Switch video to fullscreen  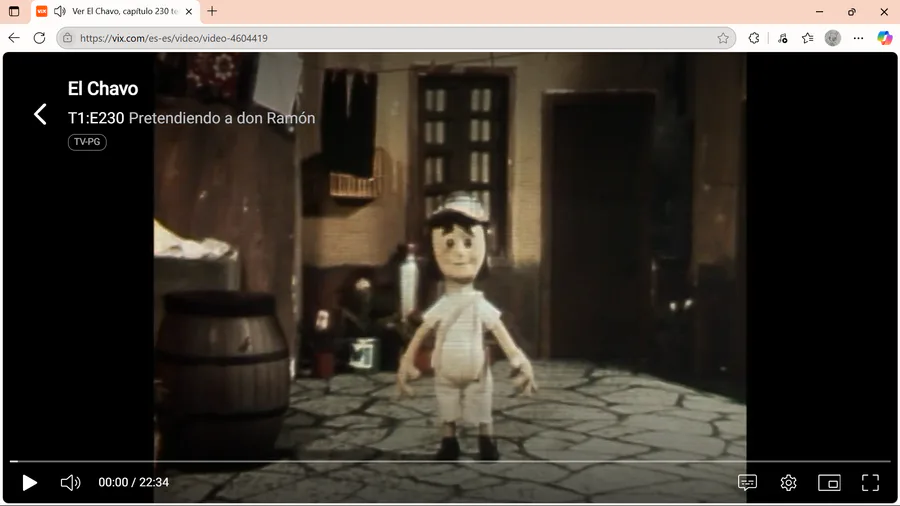coord(870,482)
